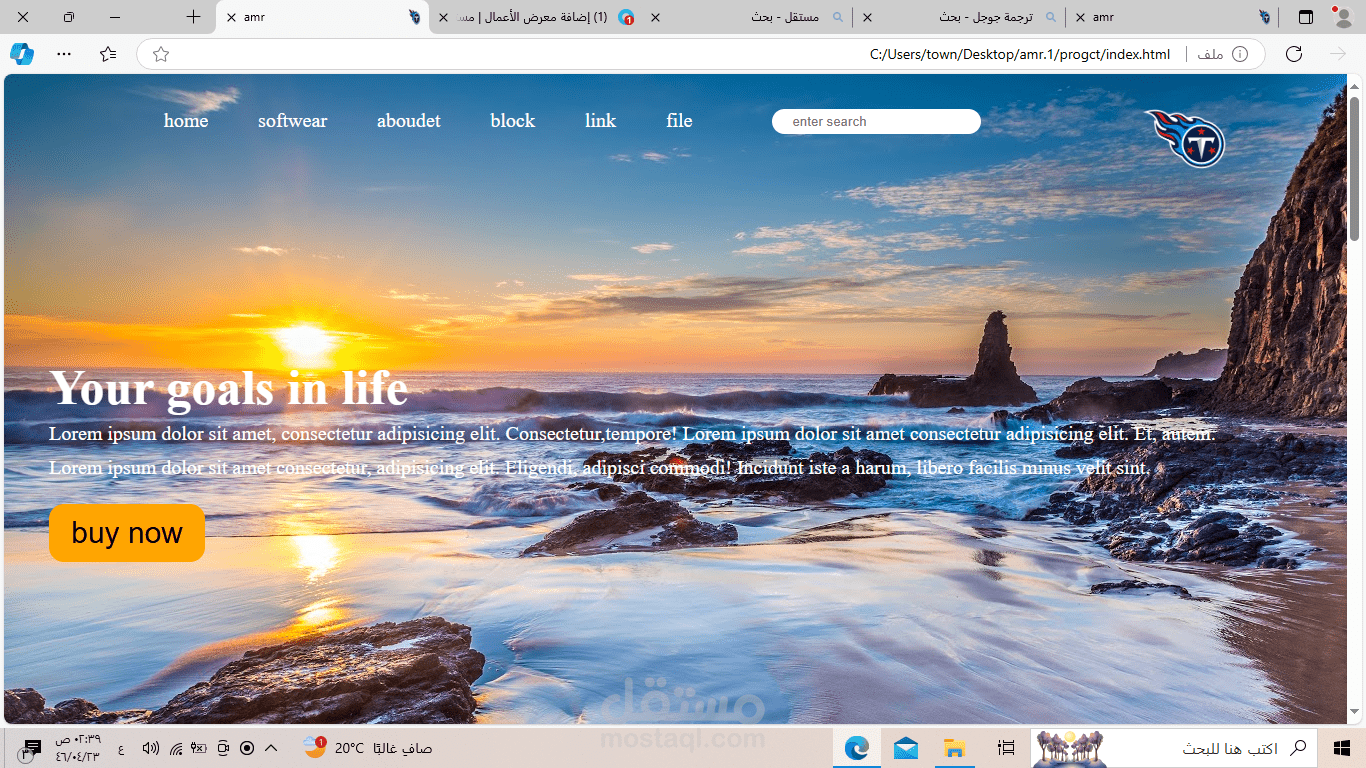Screen dimensions: 1366x768
Task: Open the file nav link
Action: coord(680,121)
